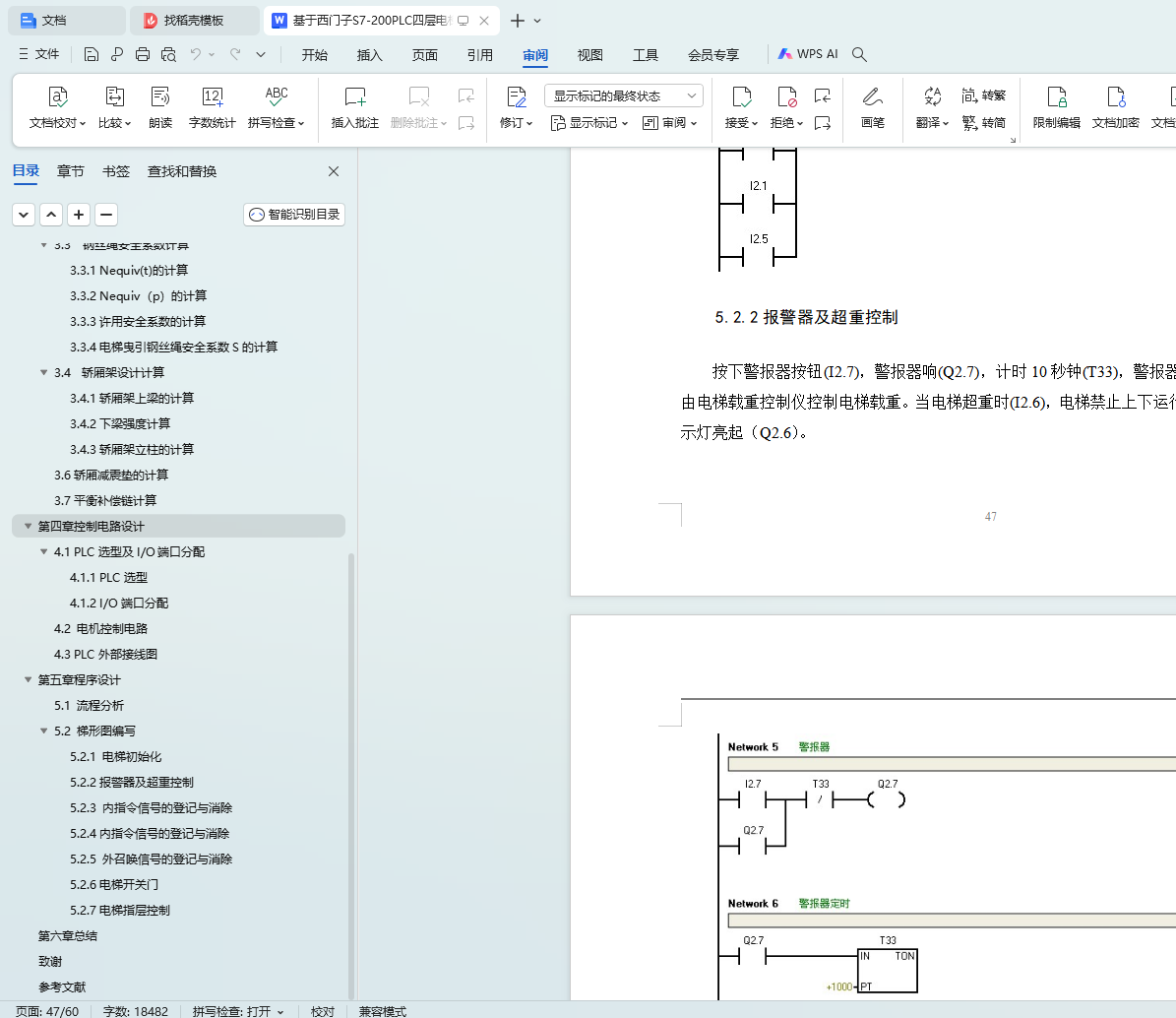Click 插入批注 to insert a comment
The height and width of the screenshot is (1018, 1176).
click(354, 107)
